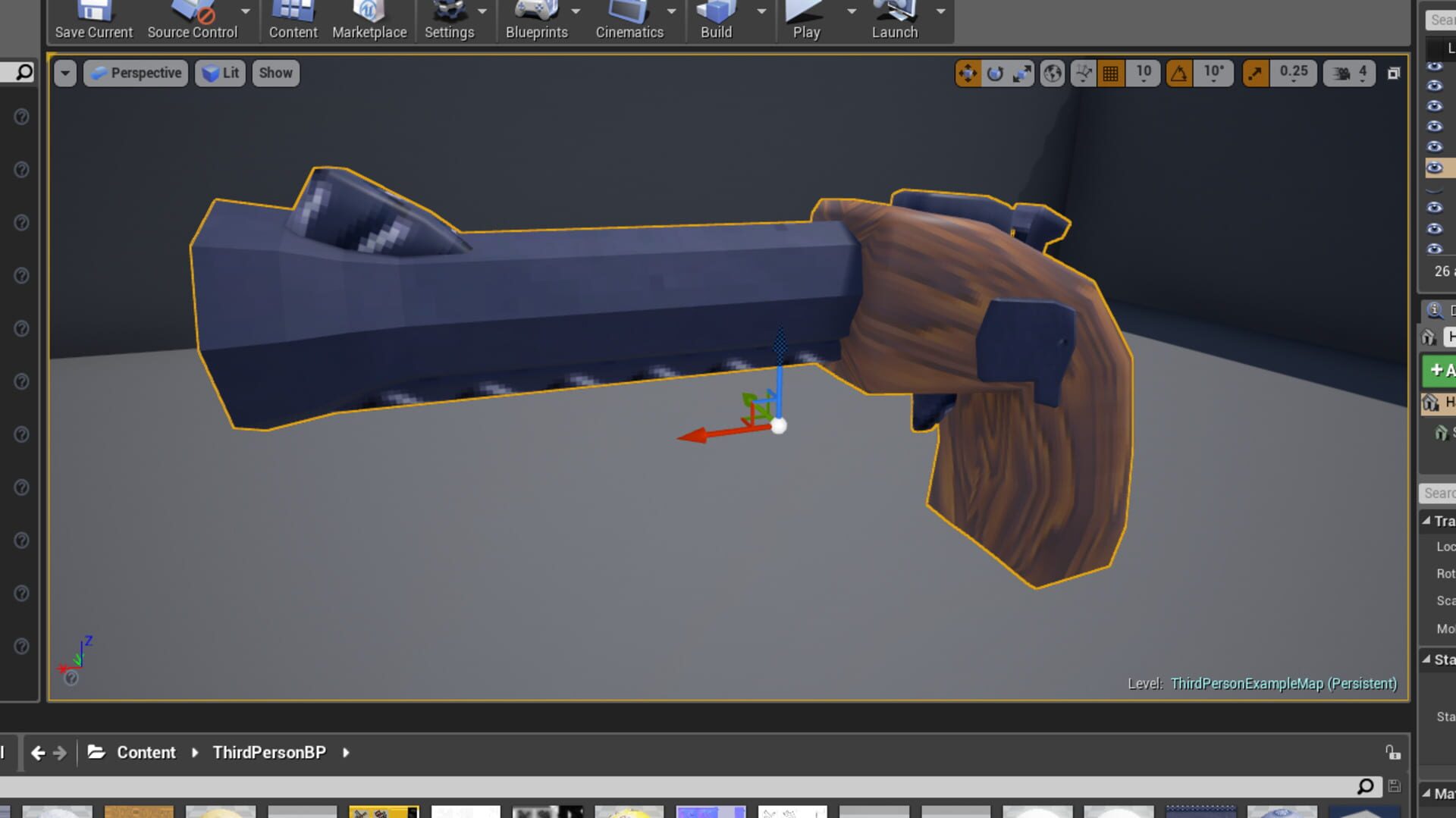This screenshot has width=1456, height=818.
Task: Click the surface snapping icon
Action: [x=1084, y=74]
